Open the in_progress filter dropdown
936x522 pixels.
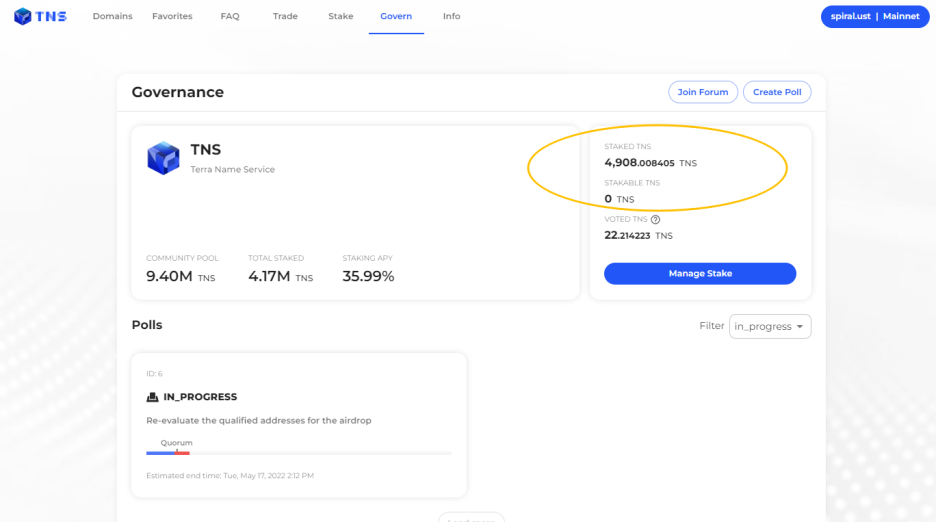coord(769,326)
